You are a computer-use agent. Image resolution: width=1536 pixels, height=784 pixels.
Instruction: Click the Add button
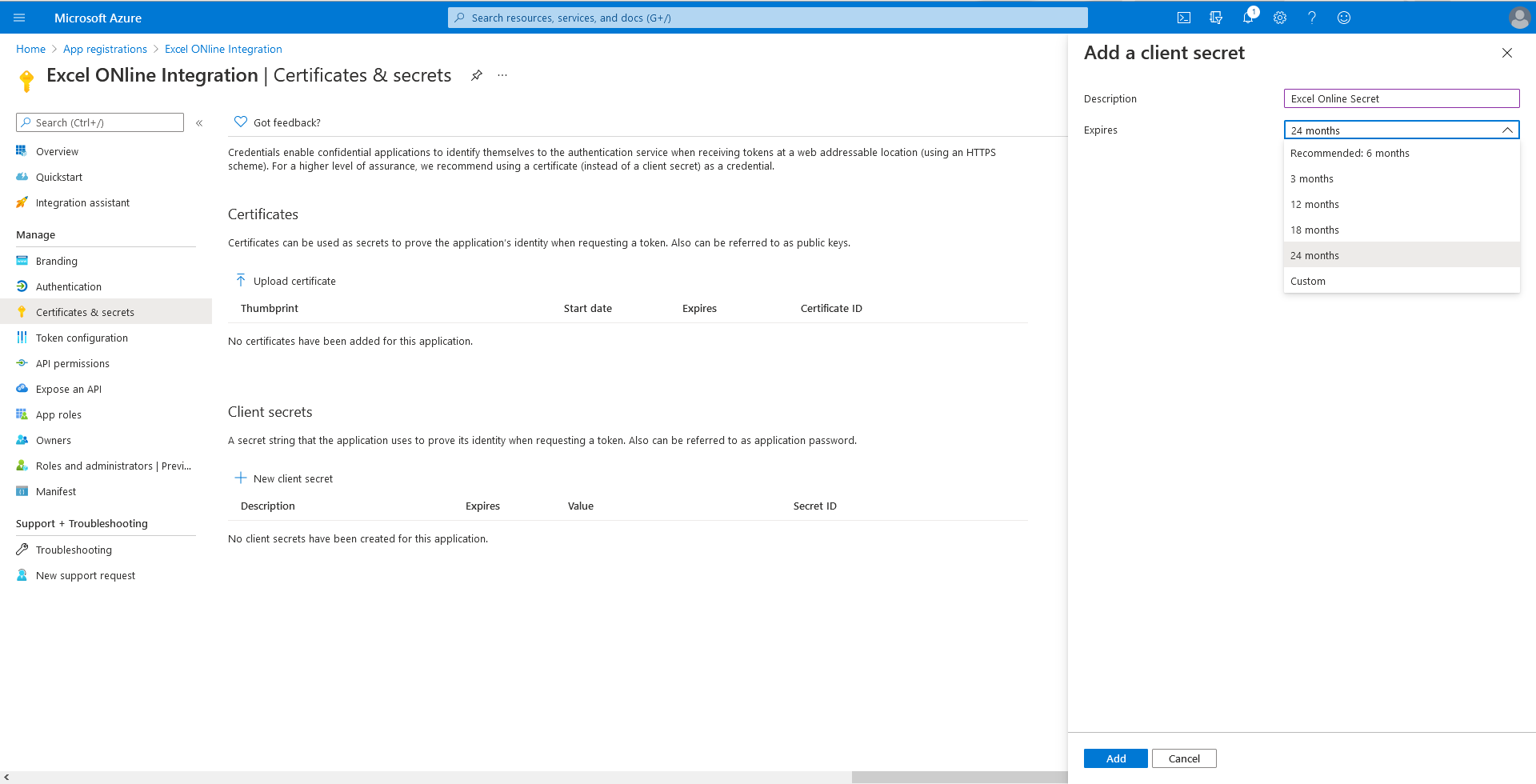[x=1115, y=758]
